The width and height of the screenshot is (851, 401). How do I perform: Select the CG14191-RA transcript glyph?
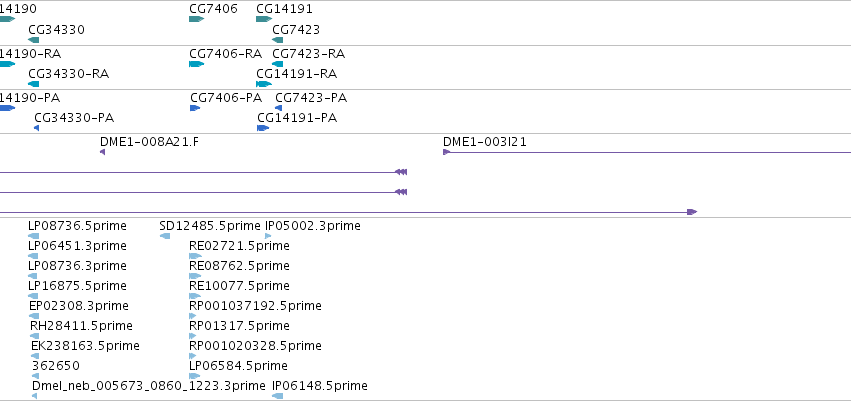264,84
